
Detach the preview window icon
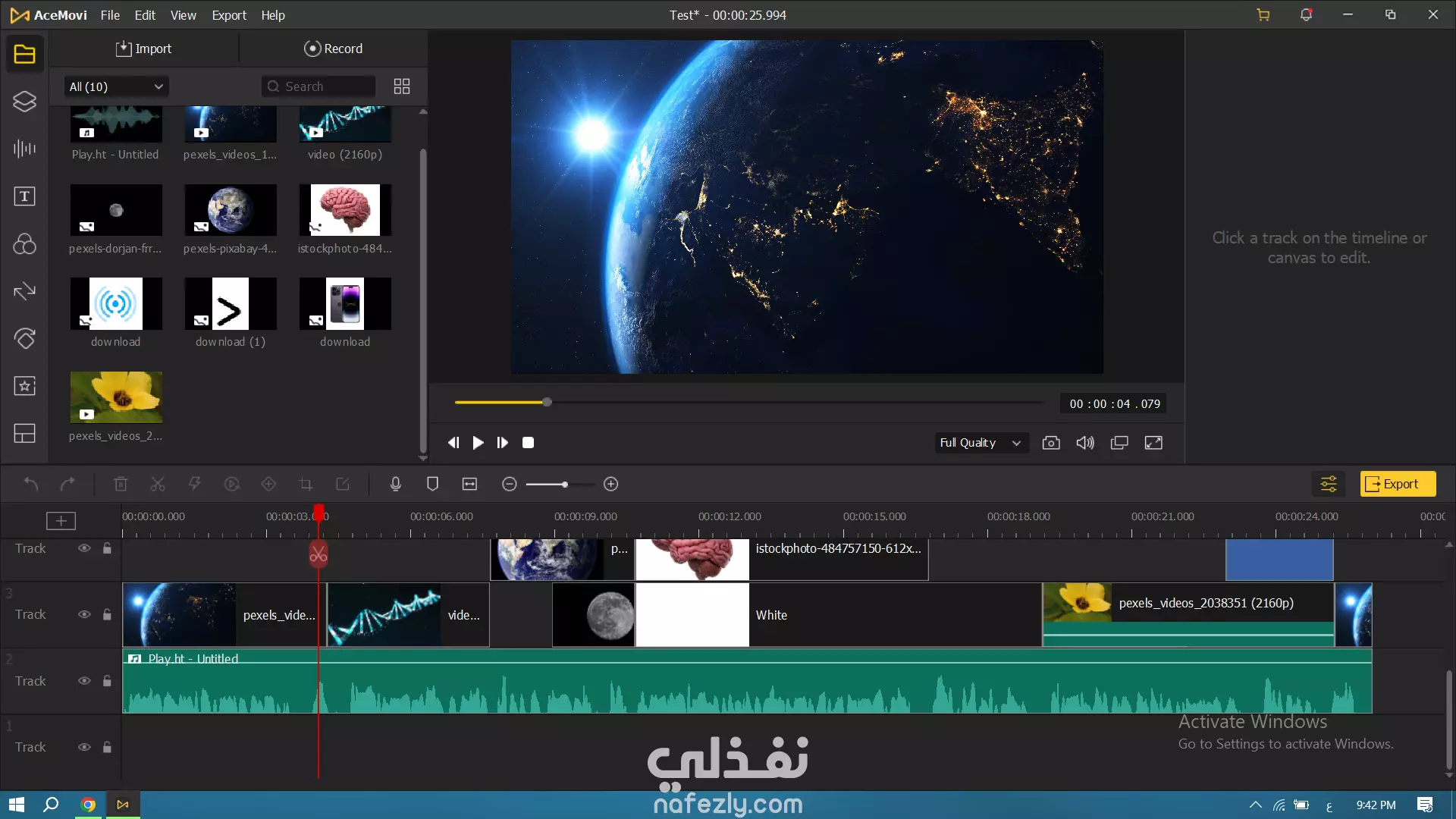click(x=1119, y=443)
